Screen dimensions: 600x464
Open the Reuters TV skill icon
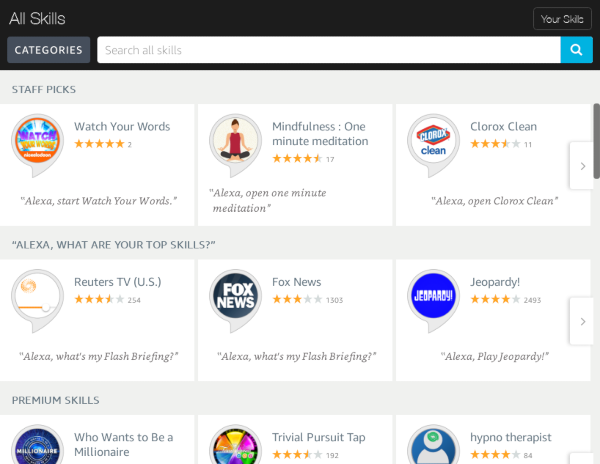point(38,301)
